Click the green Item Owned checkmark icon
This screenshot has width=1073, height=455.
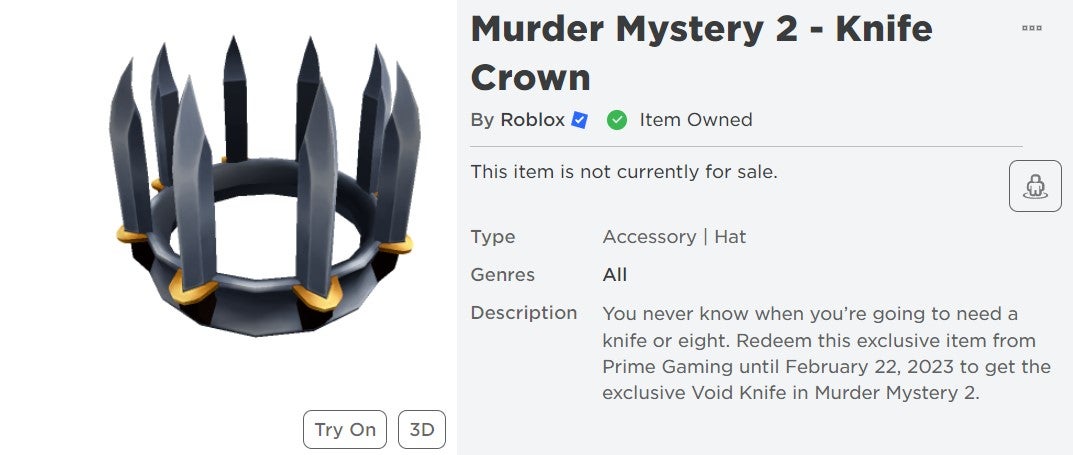click(617, 120)
